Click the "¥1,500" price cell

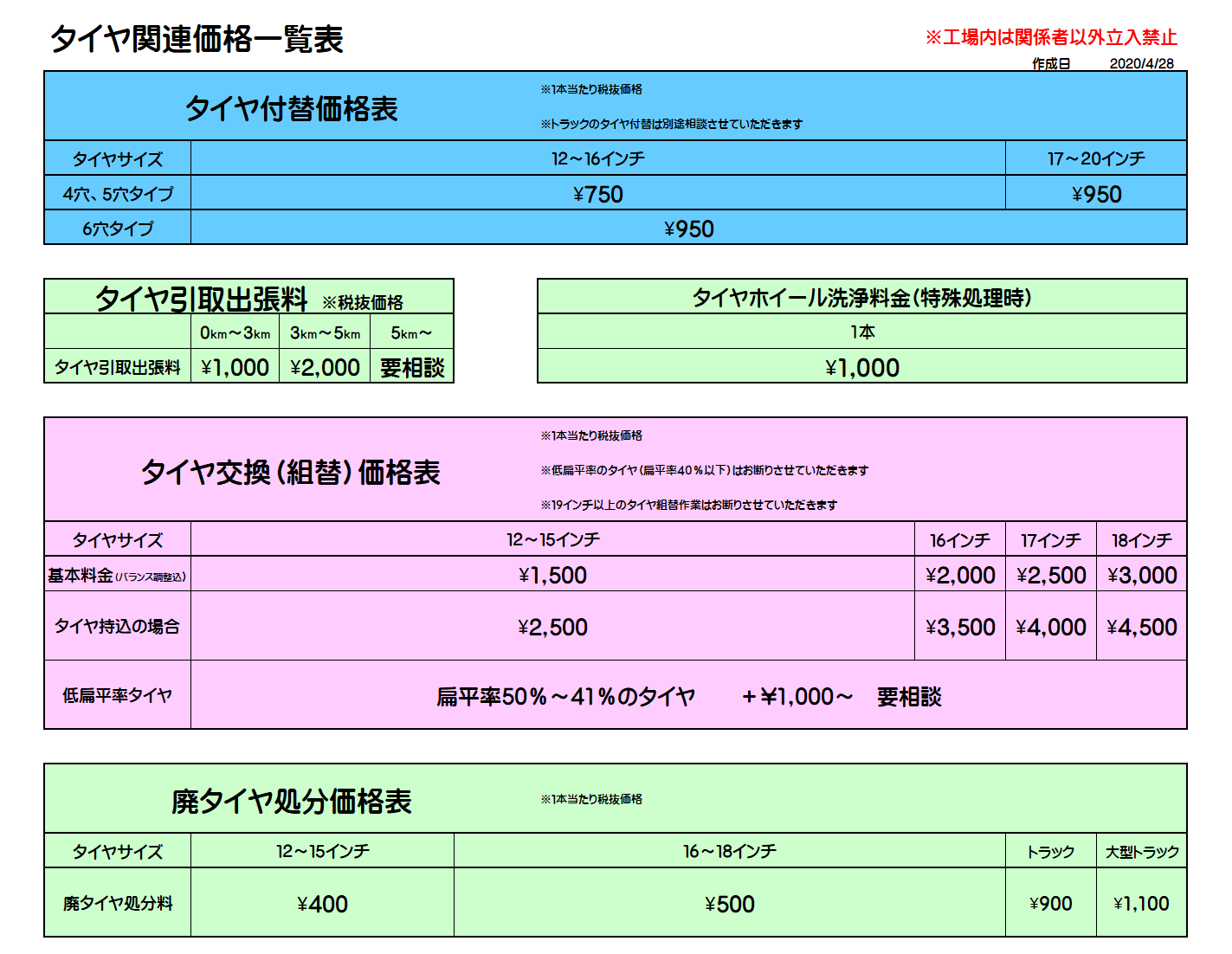[553, 576]
